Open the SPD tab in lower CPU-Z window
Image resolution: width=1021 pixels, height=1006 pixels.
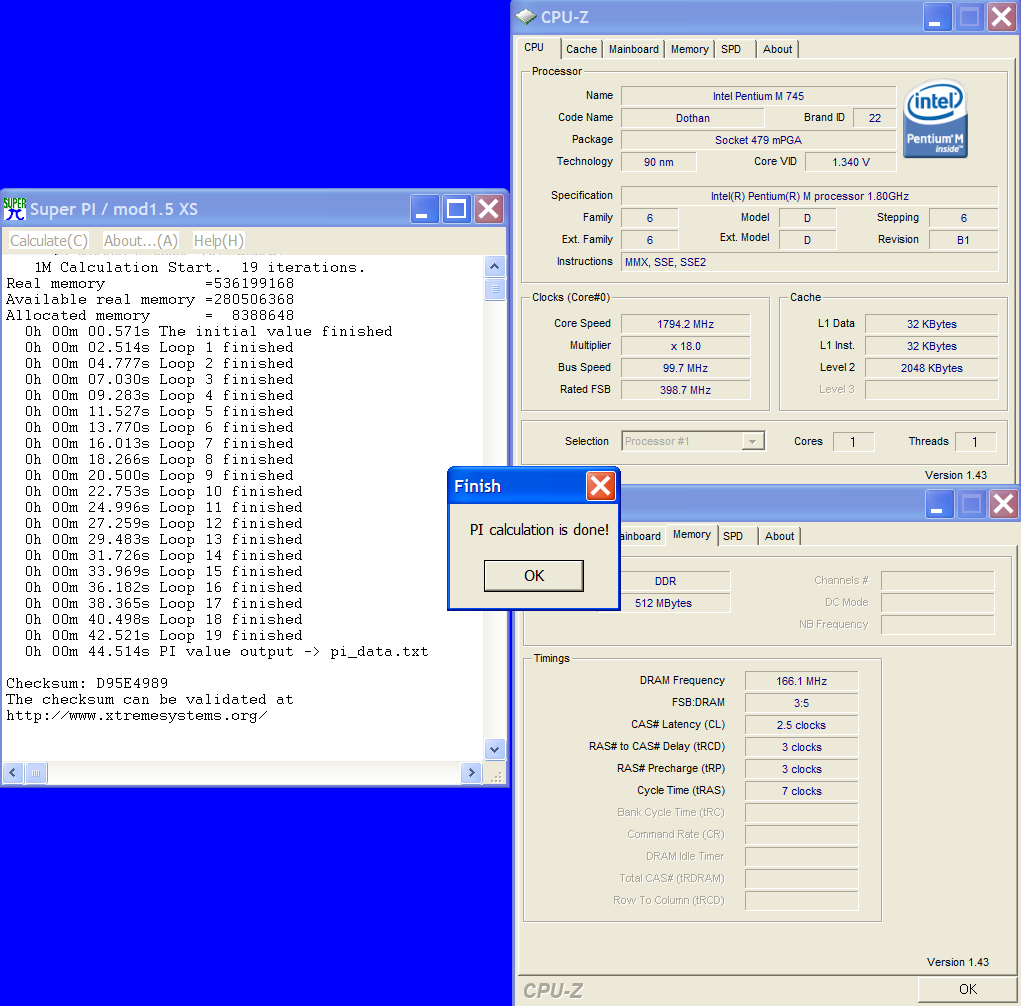tap(733, 536)
